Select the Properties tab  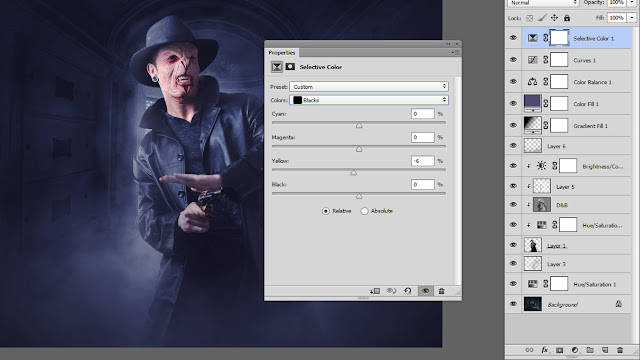coord(282,53)
